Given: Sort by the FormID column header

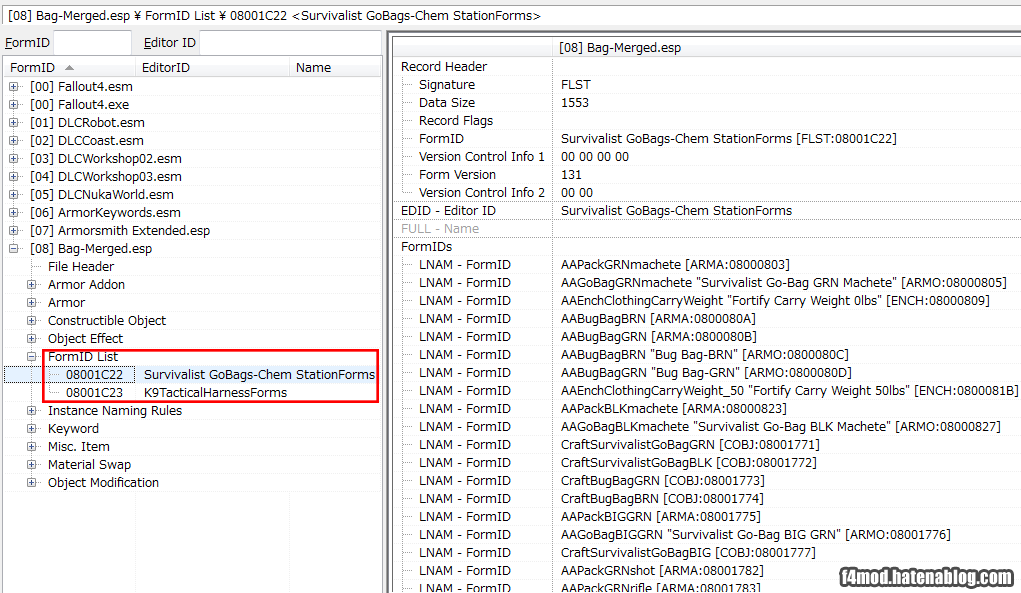Looking at the screenshot, I should click(x=70, y=68).
